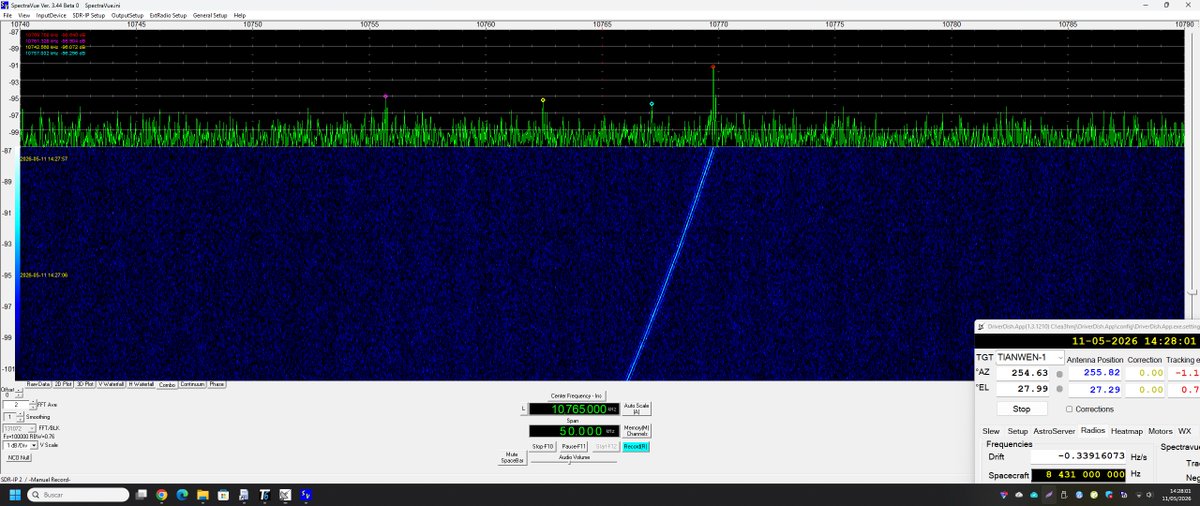The width and height of the screenshot is (1200, 506).
Task: Toggle the cyan Record(R) button
Action: point(636,446)
